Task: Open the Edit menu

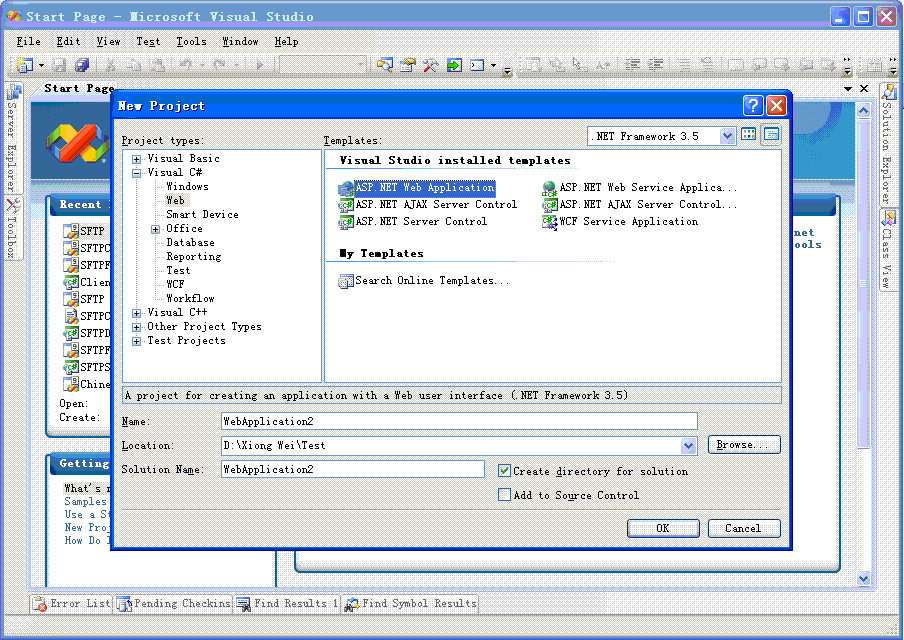Action: (x=68, y=42)
